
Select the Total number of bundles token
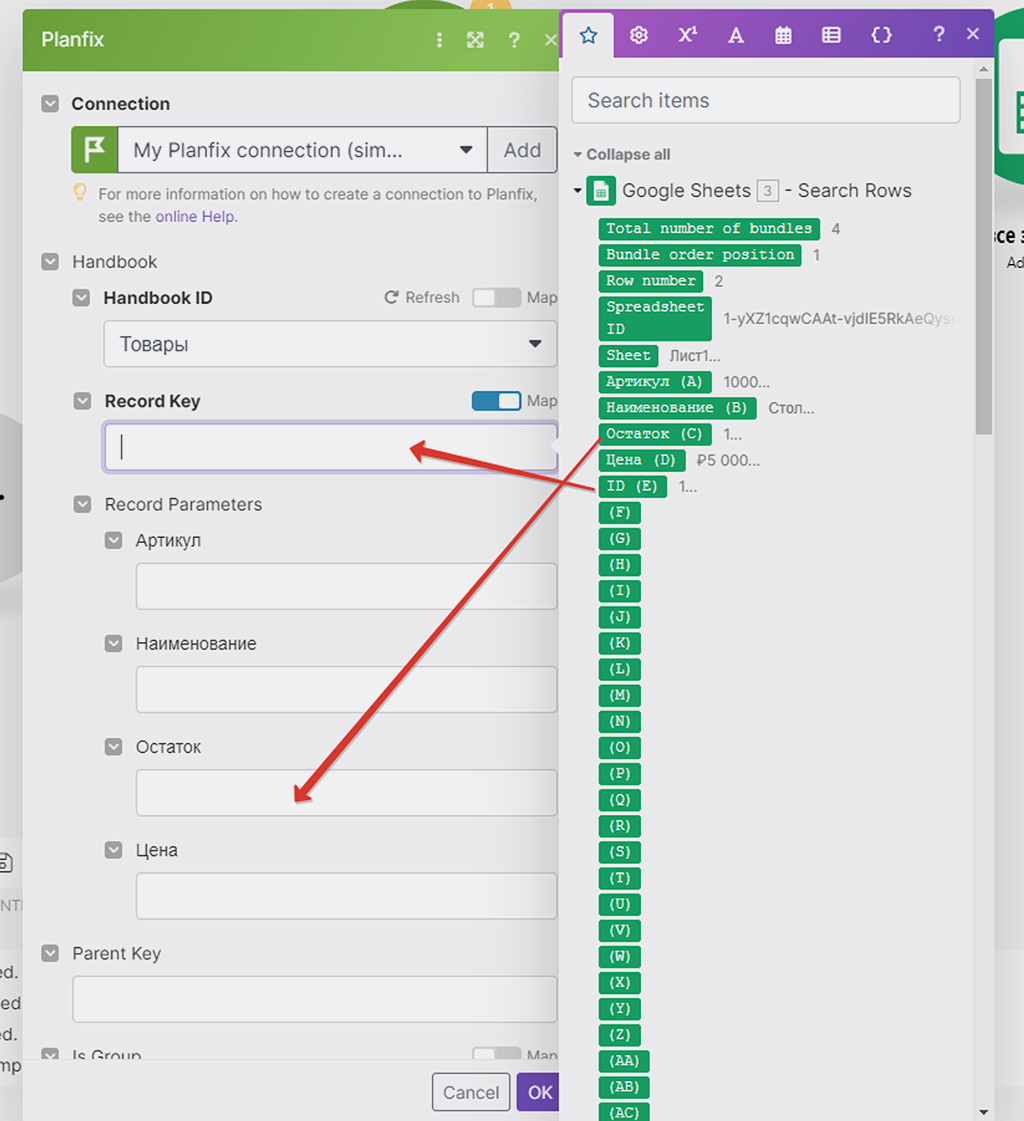(x=709, y=229)
